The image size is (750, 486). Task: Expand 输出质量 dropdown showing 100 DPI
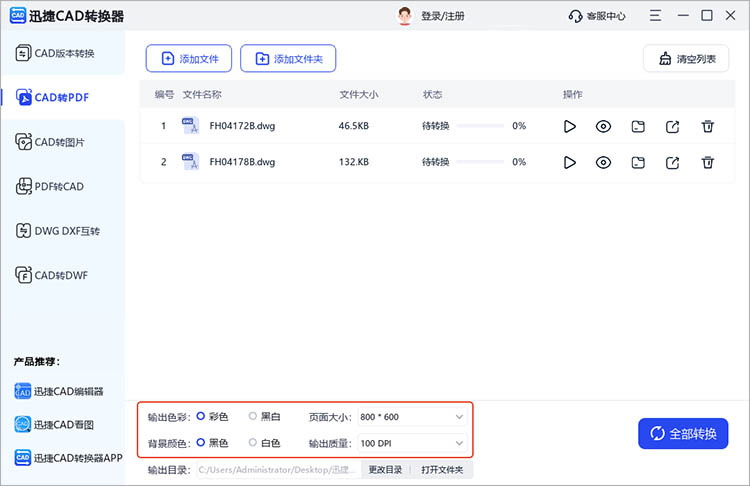click(x=412, y=443)
